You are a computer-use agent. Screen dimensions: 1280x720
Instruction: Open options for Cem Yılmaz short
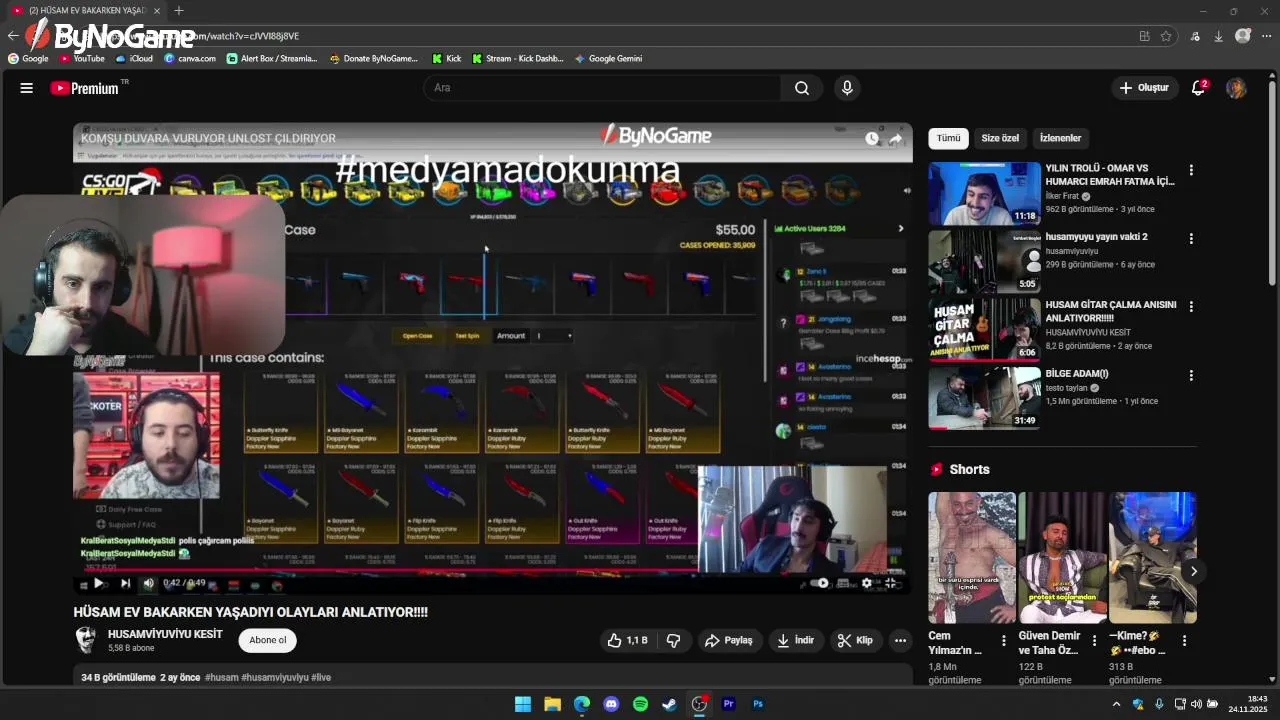1004,640
